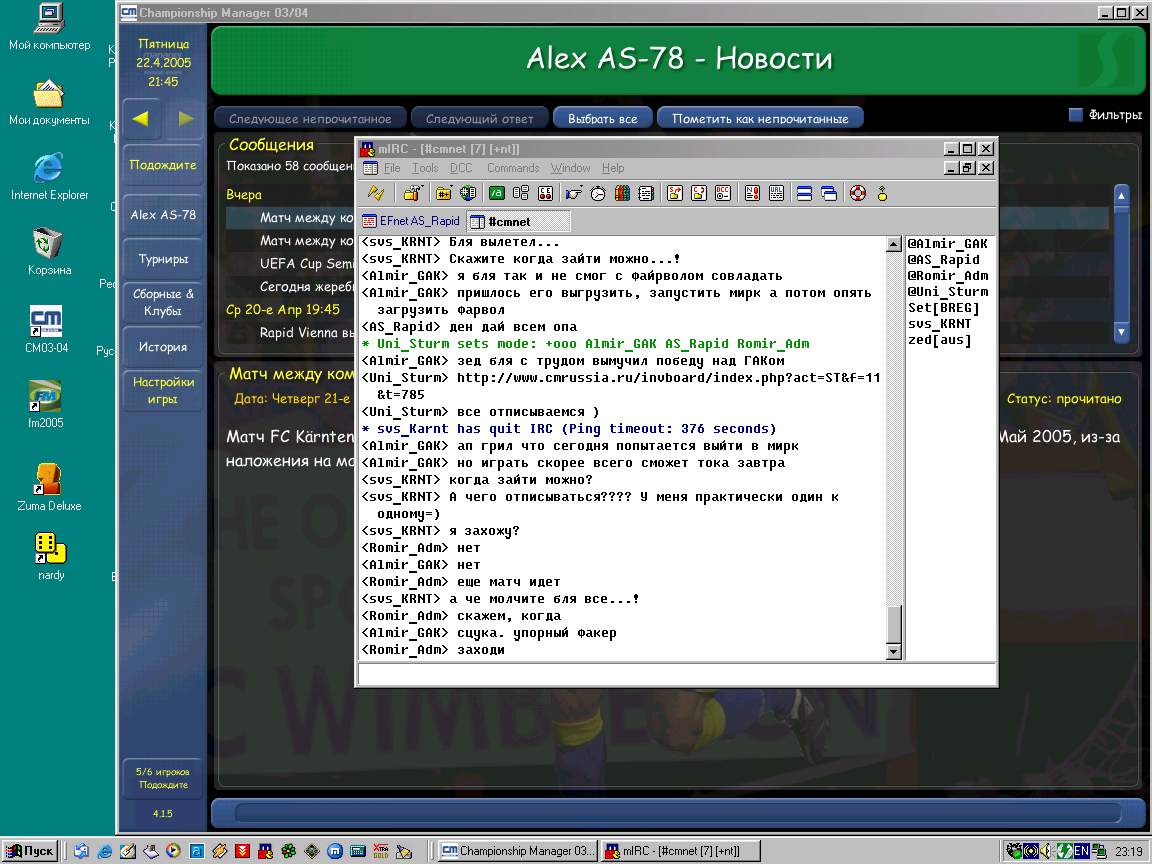The height and width of the screenshot is (864, 1152).
Task: Select Set[BREG] in the nick list
Action: tap(943, 308)
